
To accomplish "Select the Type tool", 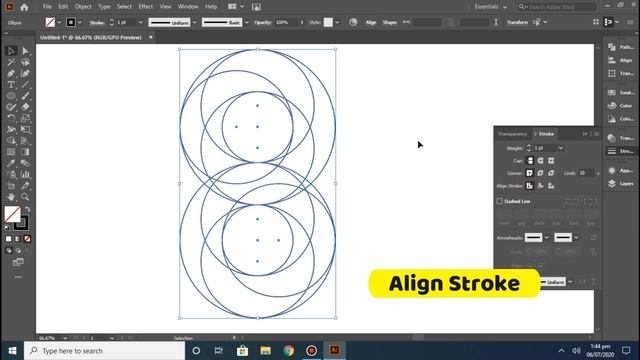I will (x=11, y=84).
